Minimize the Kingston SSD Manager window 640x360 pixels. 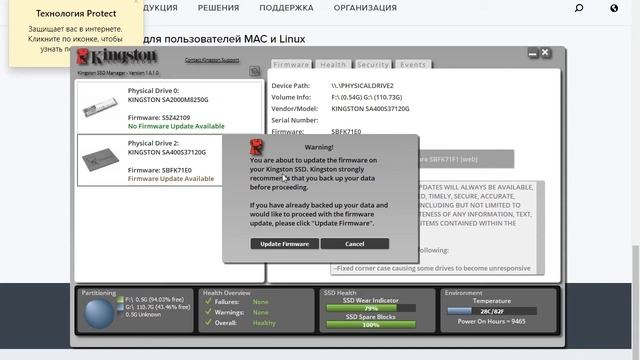click(533, 53)
